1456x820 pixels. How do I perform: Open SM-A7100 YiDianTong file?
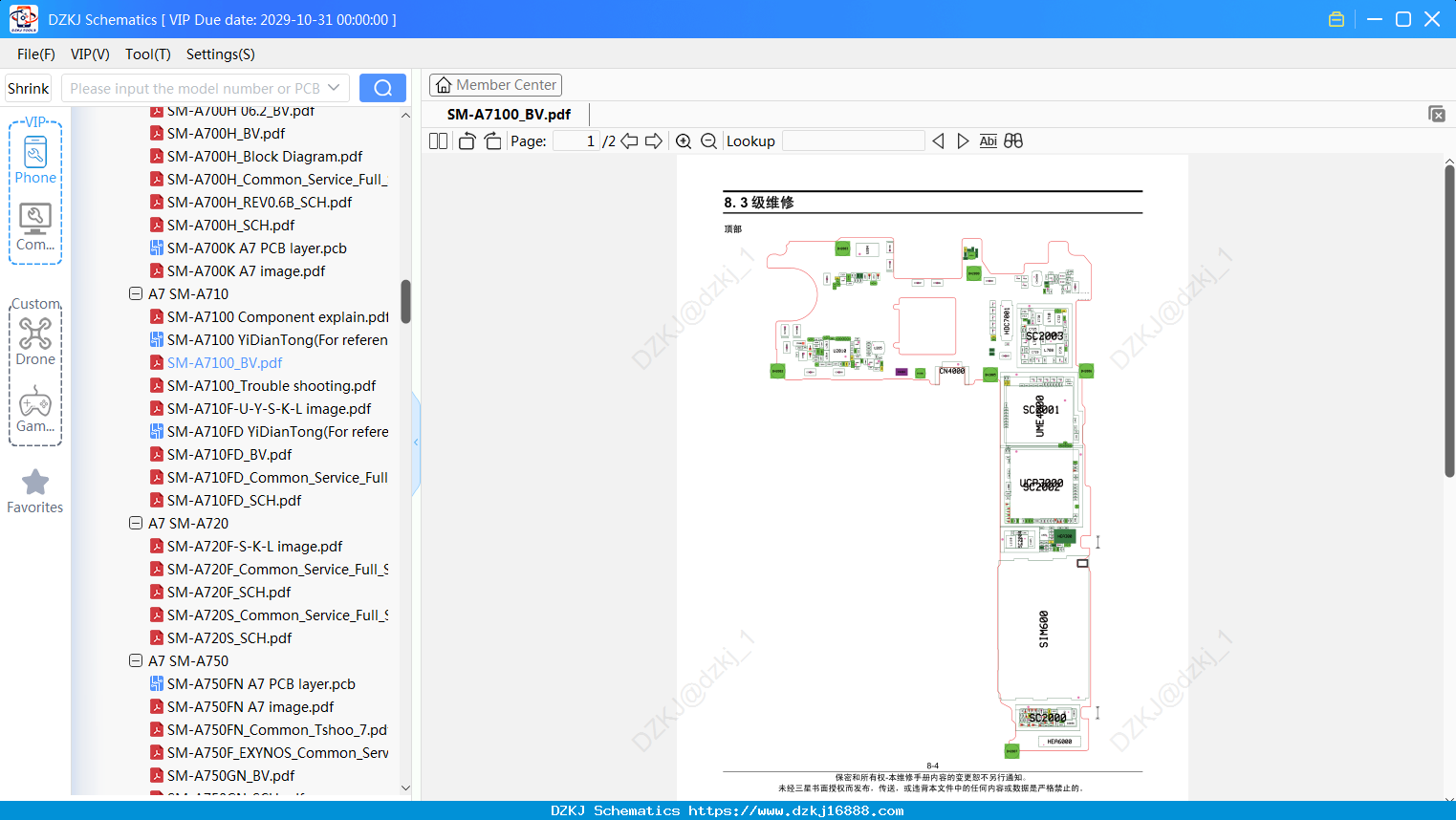click(277, 340)
